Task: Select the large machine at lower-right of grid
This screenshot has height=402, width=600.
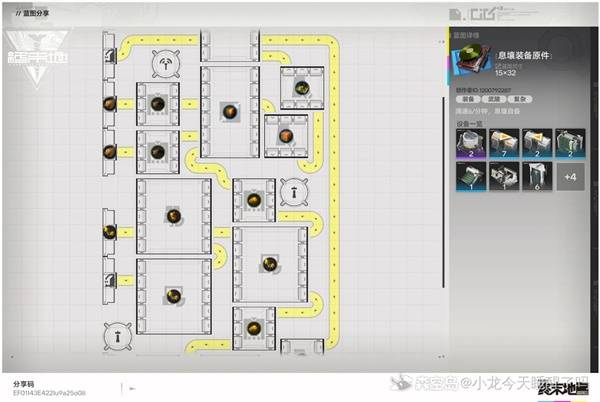Action: click(x=268, y=263)
